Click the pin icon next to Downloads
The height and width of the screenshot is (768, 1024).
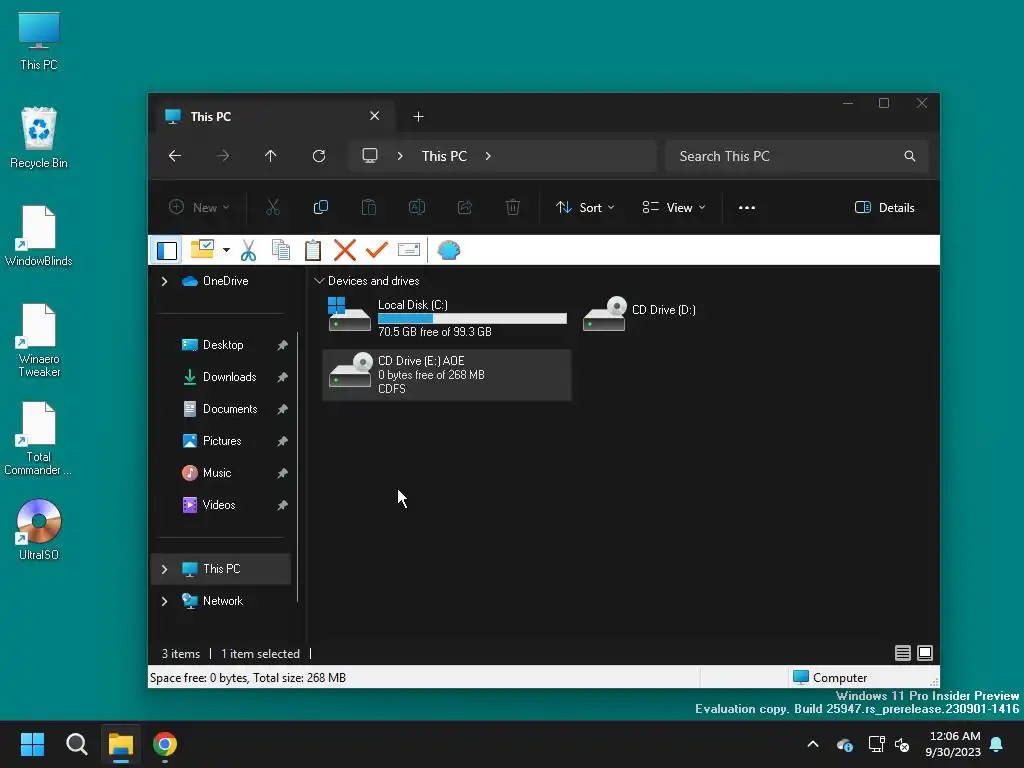coord(282,377)
